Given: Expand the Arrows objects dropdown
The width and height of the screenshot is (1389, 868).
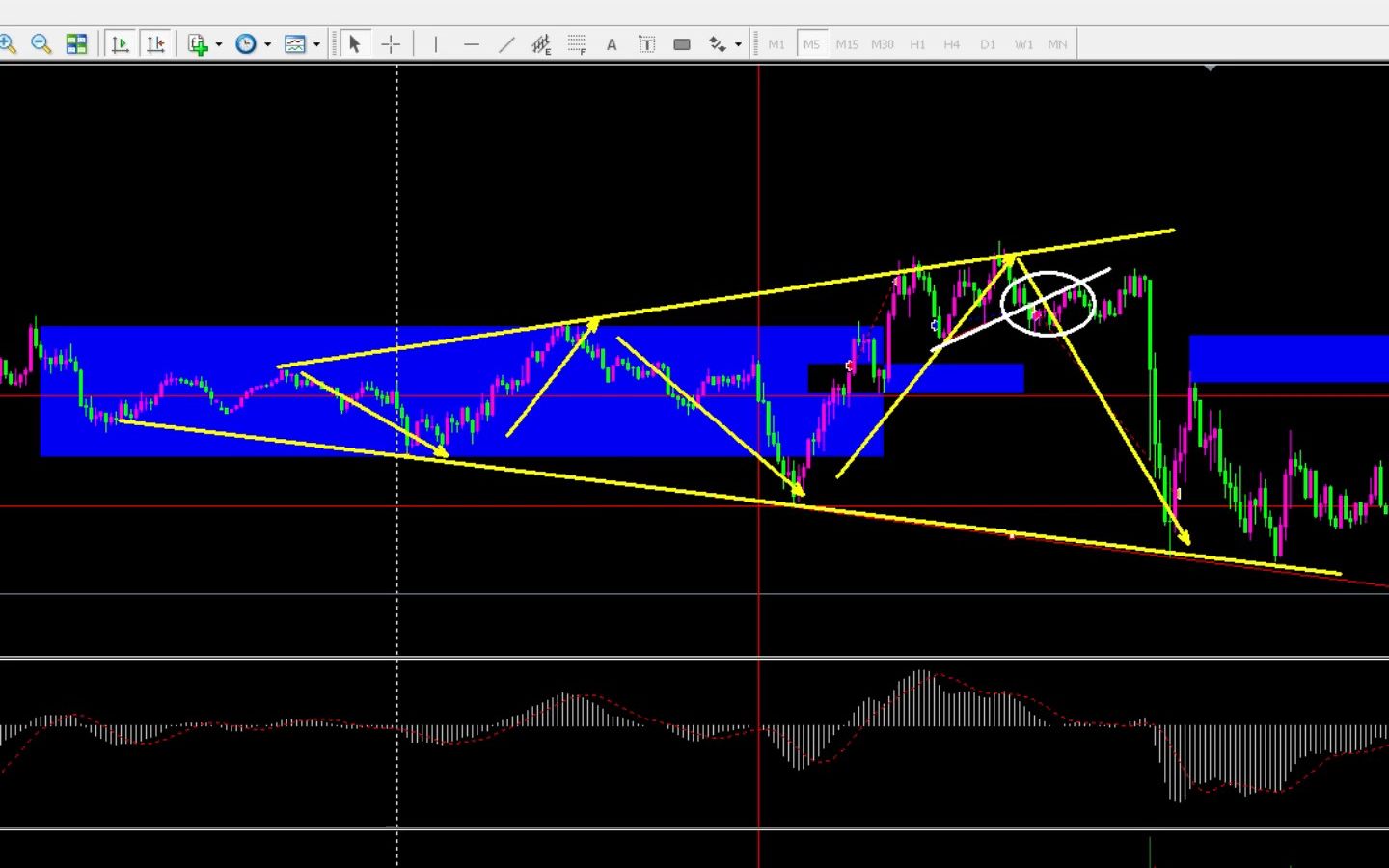Looking at the screenshot, I should [x=738, y=44].
